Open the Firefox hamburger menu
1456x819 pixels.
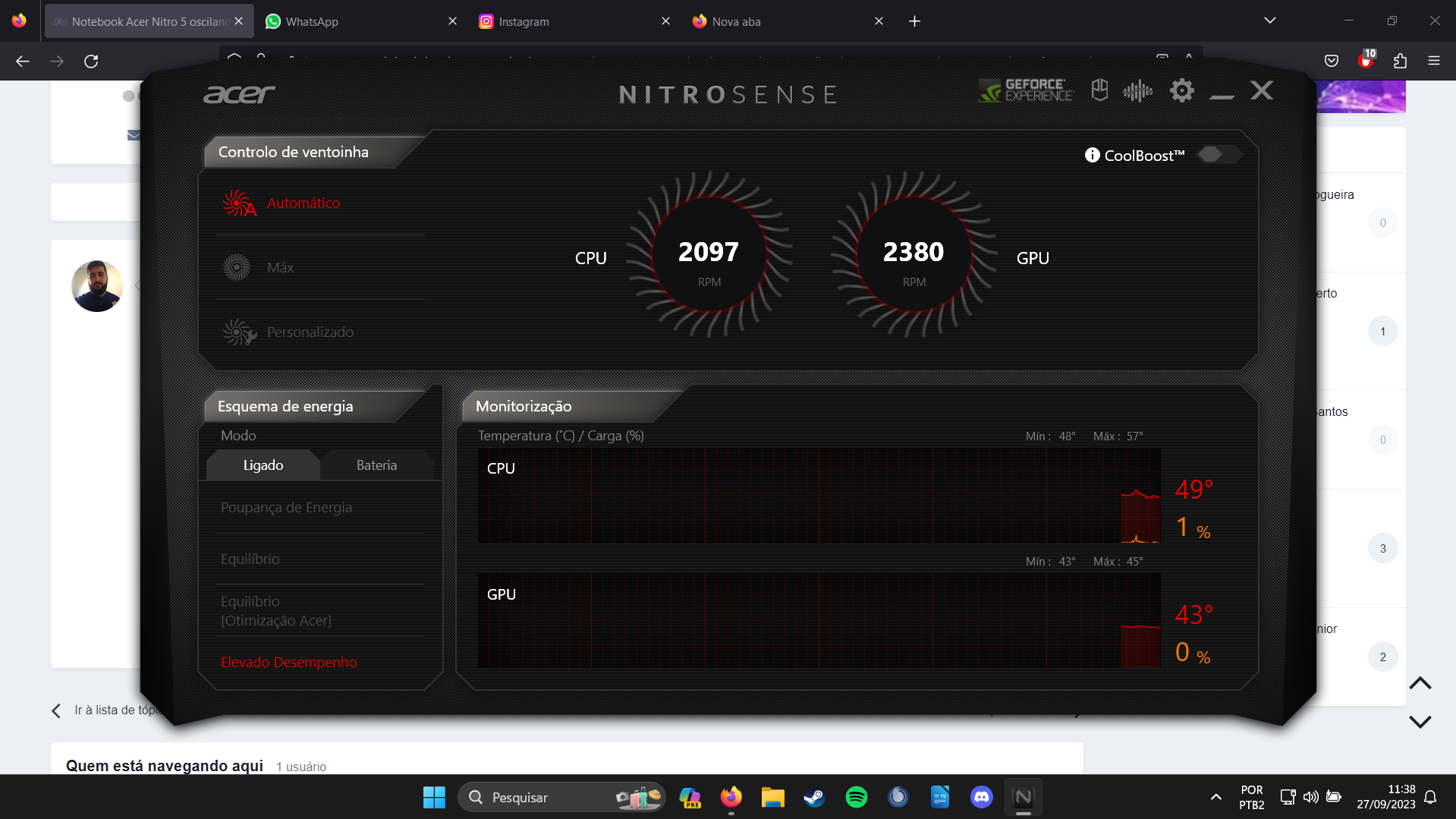click(1433, 61)
